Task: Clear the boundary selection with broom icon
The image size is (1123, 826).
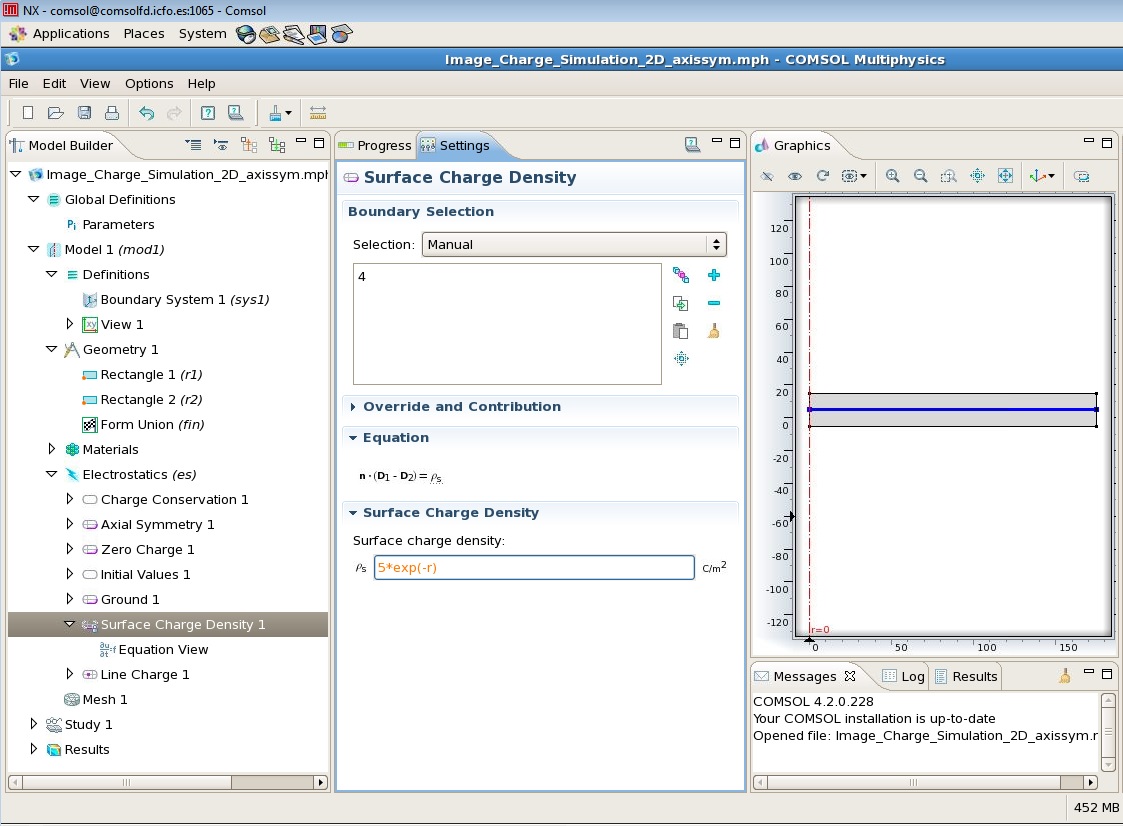Action: tap(713, 331)
